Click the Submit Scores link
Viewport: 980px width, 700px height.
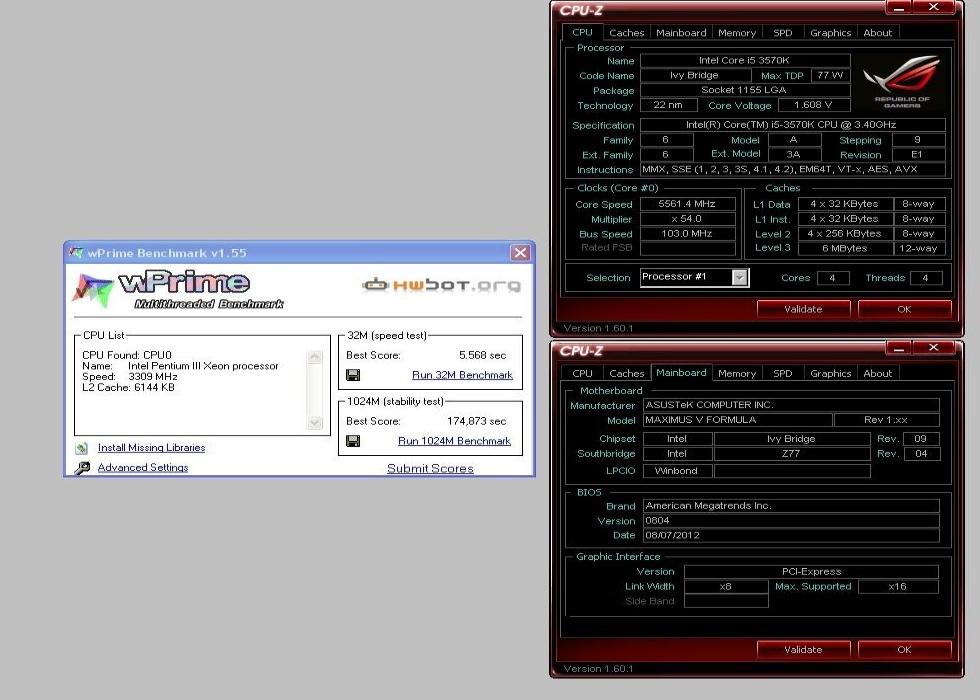430,468
